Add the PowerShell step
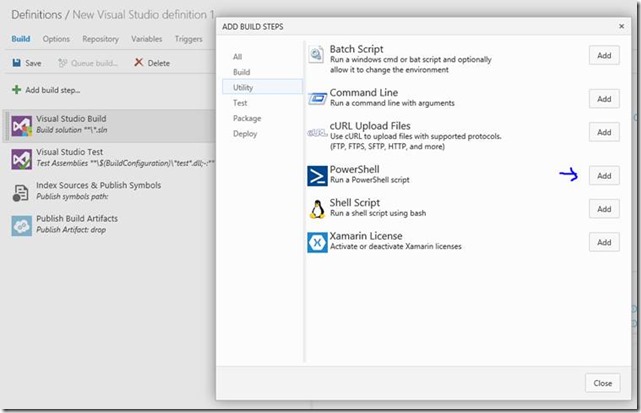 pyautogui.click(x=604, y=175)
